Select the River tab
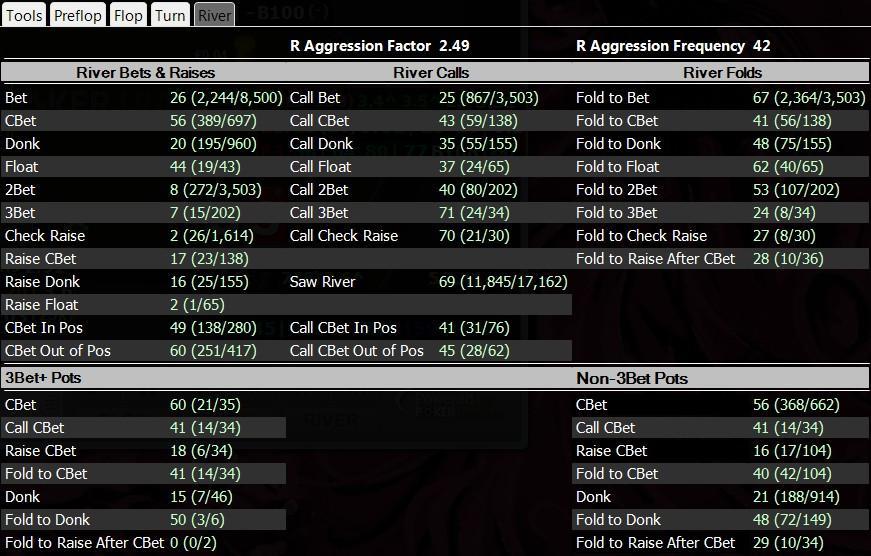This screenshot has width=871, height=556. tap(214, 14)
